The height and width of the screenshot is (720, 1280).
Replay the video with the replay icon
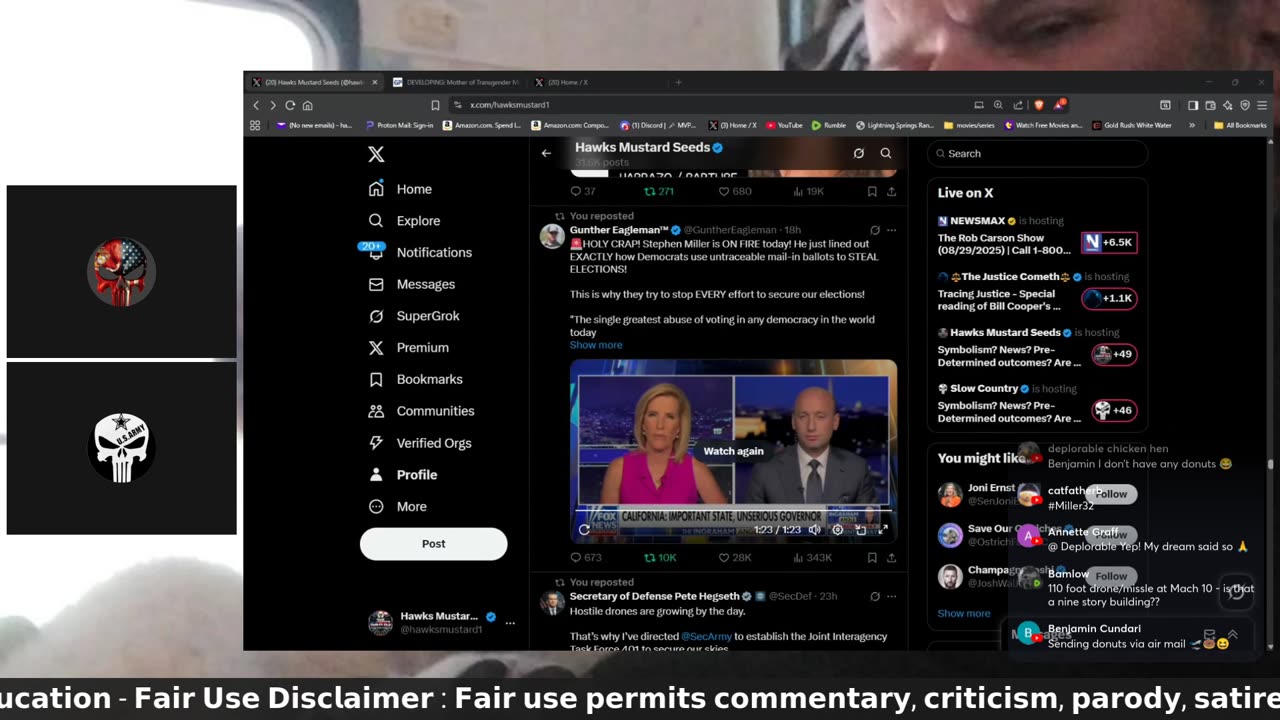click(584, 530)
